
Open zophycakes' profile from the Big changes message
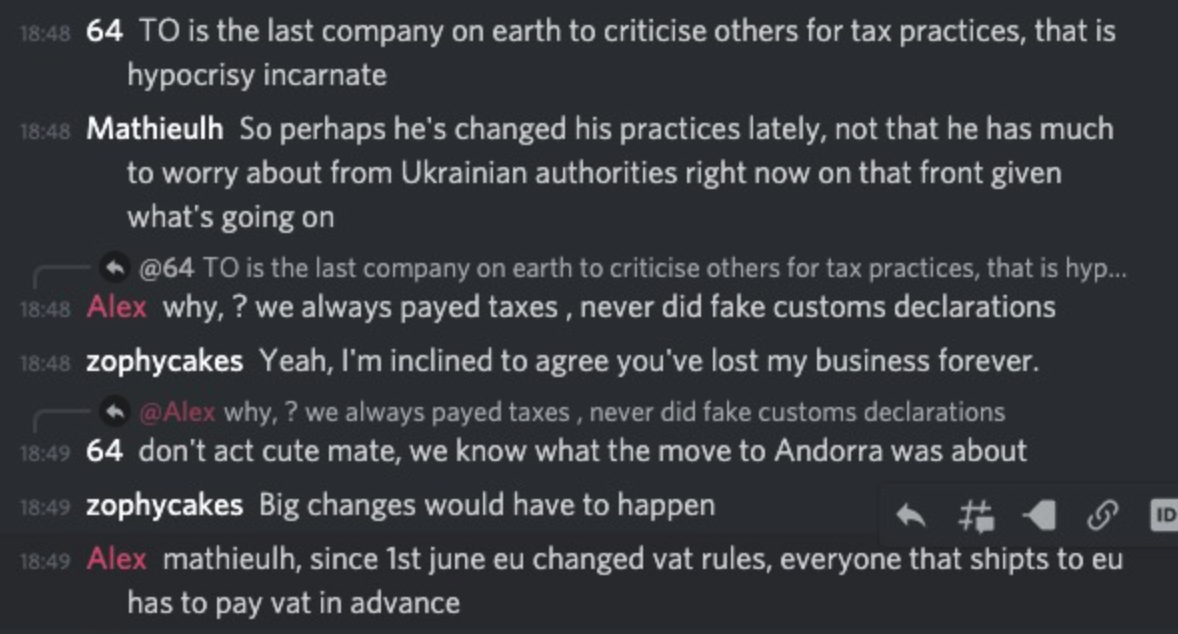click(x=164, y=505)
